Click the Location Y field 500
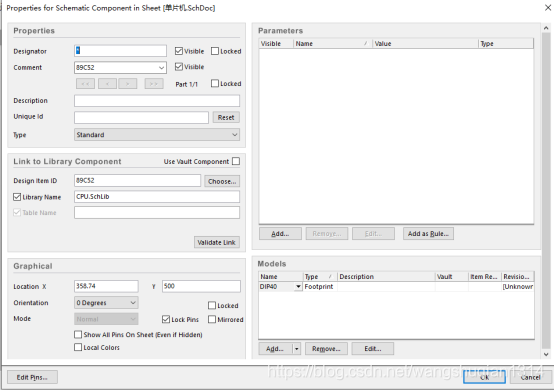Viewport: 554px width, 390px height. tap(201, 286)
